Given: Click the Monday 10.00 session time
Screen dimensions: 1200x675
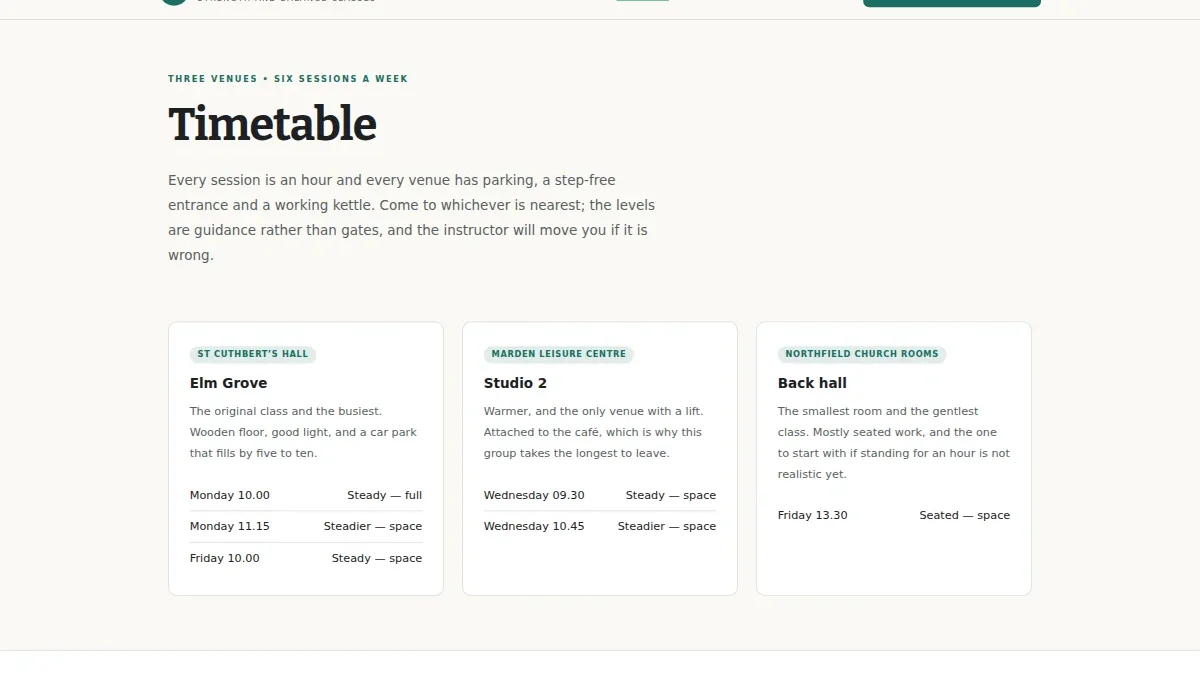Looking at the screenshot, I should pos(230,495).
